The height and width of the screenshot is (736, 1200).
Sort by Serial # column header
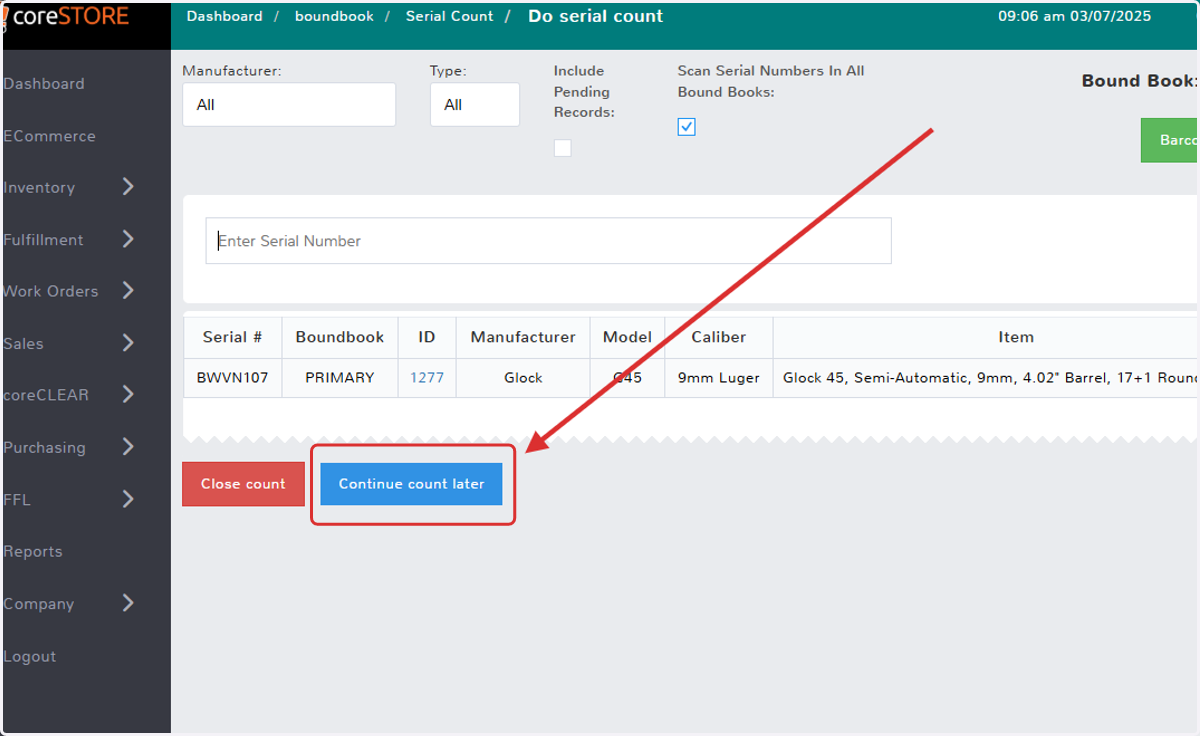(x=232, y=337)
